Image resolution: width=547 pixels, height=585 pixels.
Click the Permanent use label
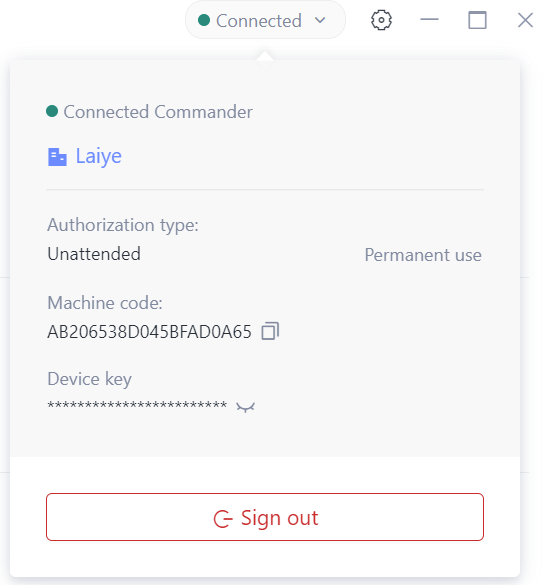(x=423, y=255)
